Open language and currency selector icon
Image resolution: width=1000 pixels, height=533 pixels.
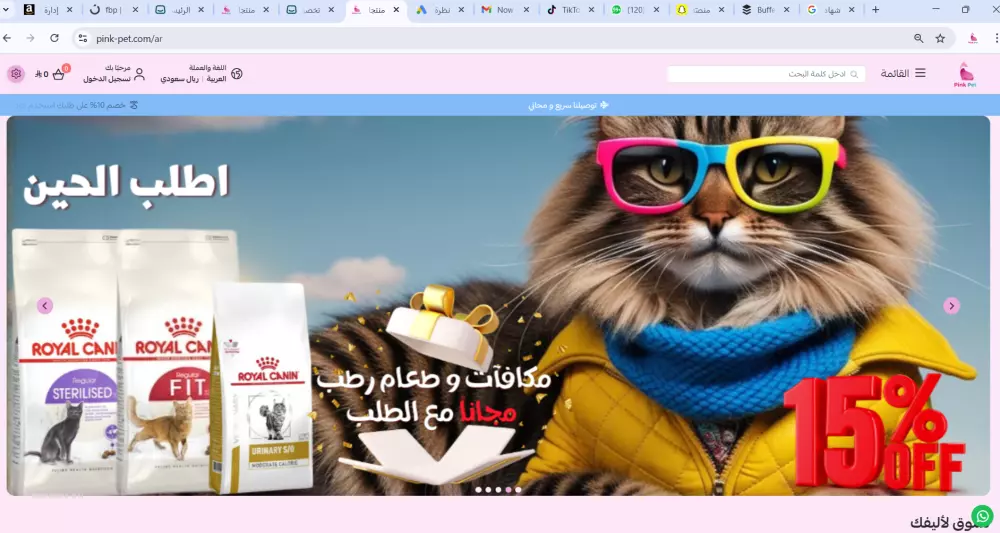click(237, 74)
